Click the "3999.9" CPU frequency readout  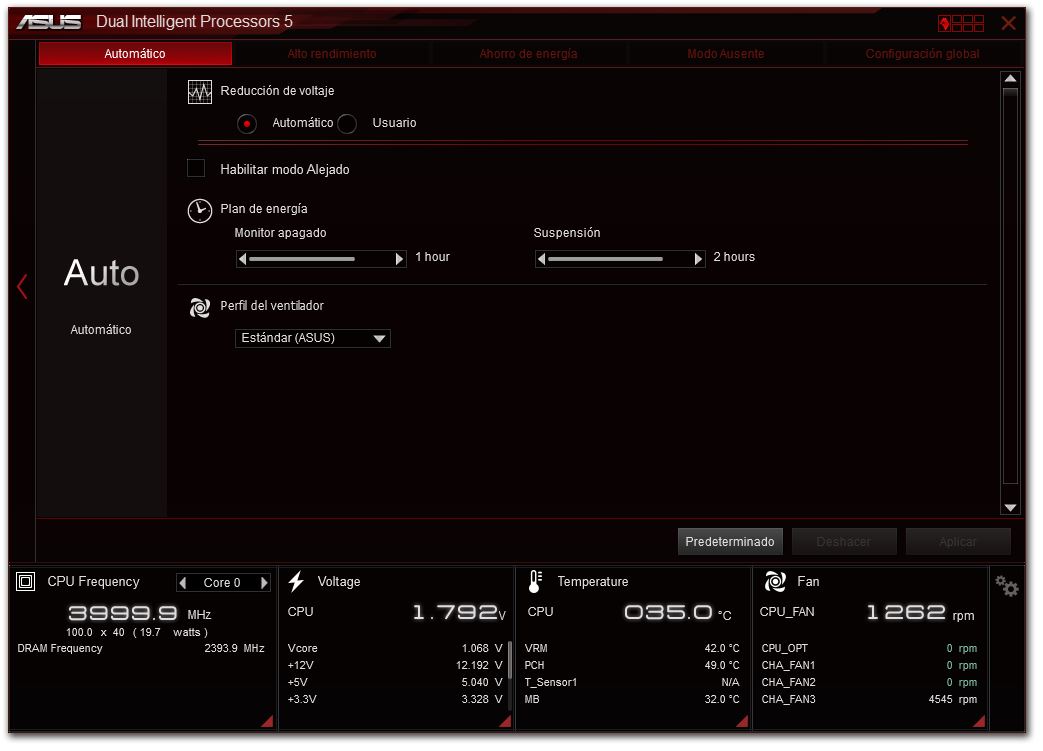point(123,613)
